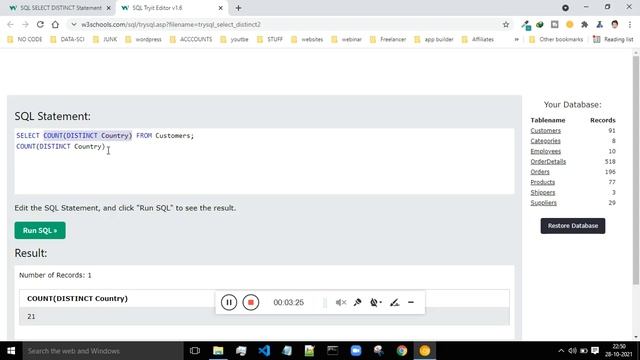Open the NO CODE bookmarks folder
Image resolution: width=640 pixels, height=360 pixels.
click(x=25, y=40)
